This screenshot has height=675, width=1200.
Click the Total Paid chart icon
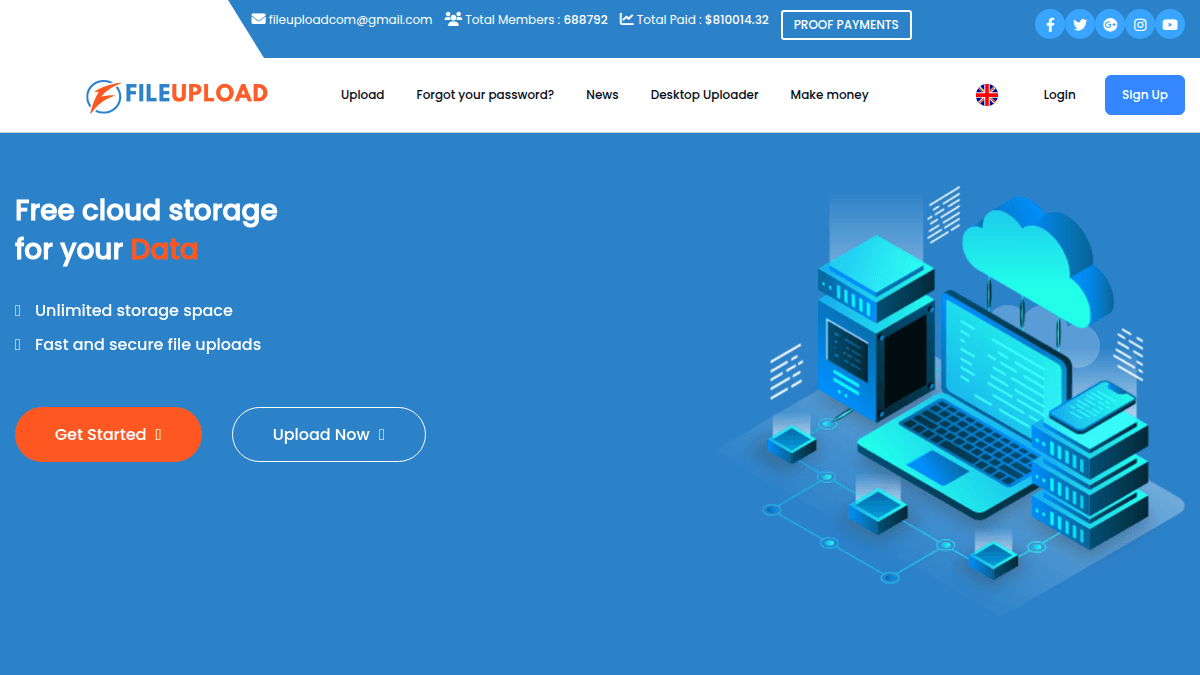[625, 18]
